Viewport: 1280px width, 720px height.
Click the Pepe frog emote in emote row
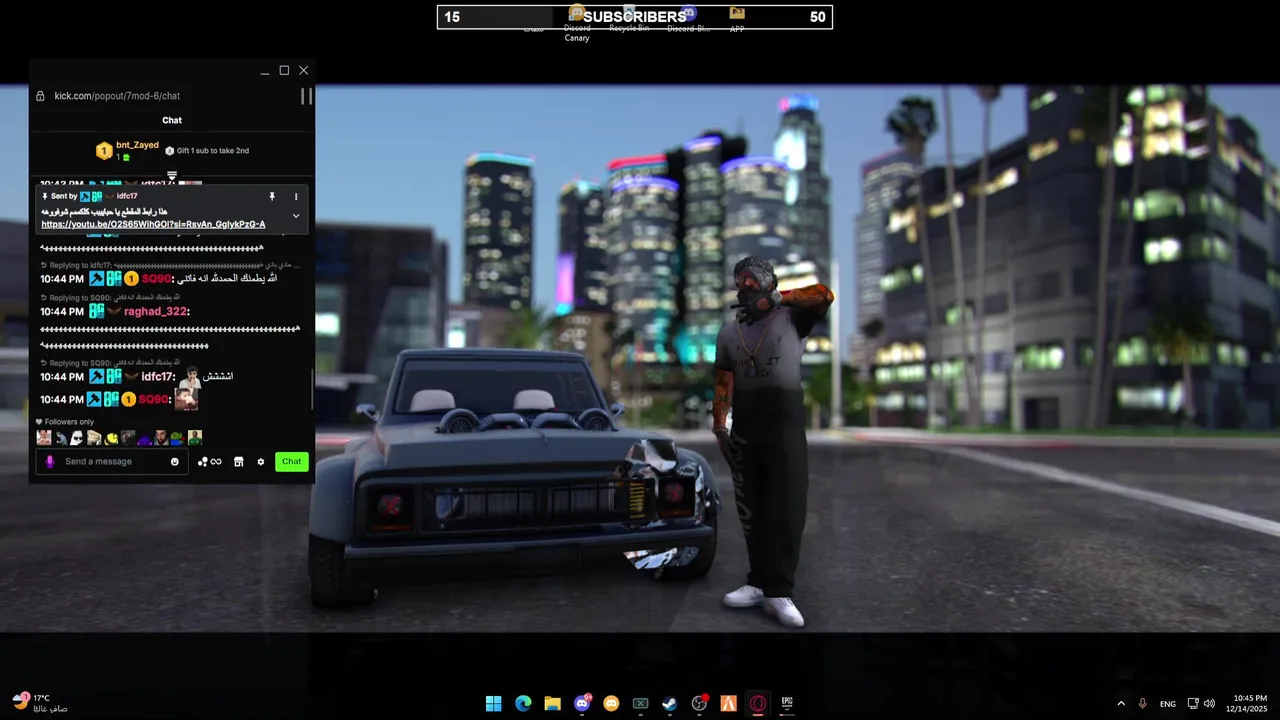tap(177, 438)
